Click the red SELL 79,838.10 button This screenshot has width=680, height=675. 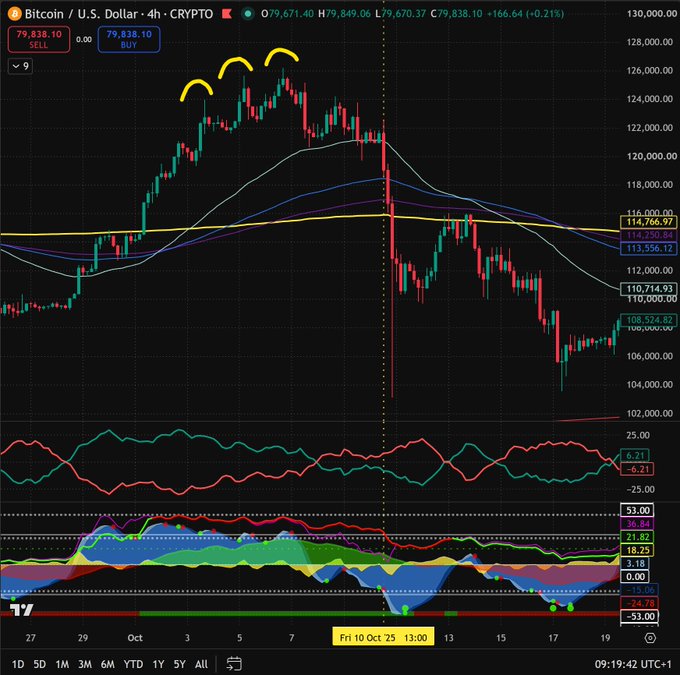[39, 39]
